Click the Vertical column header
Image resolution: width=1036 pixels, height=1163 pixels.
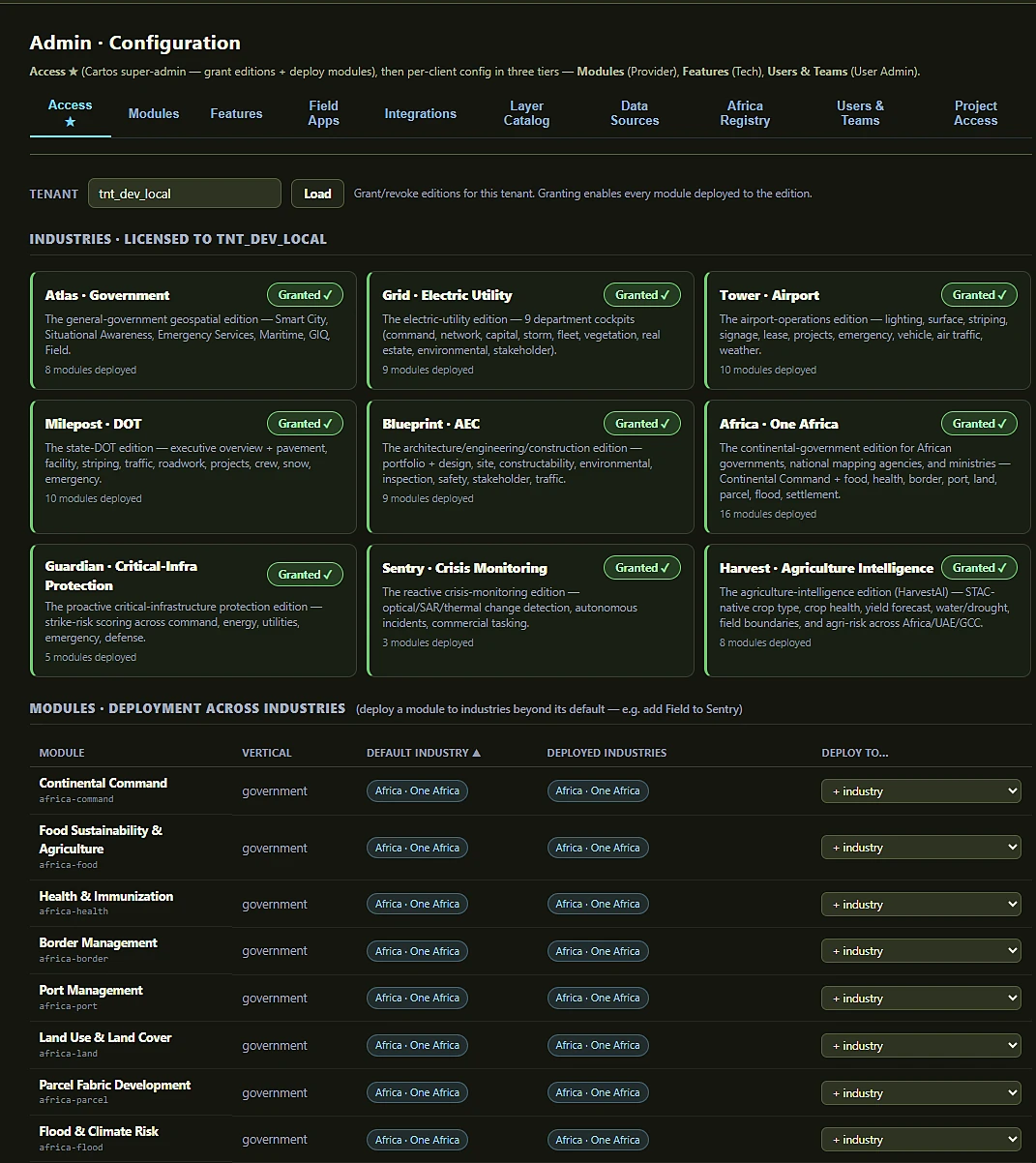[x=266, y=753]
